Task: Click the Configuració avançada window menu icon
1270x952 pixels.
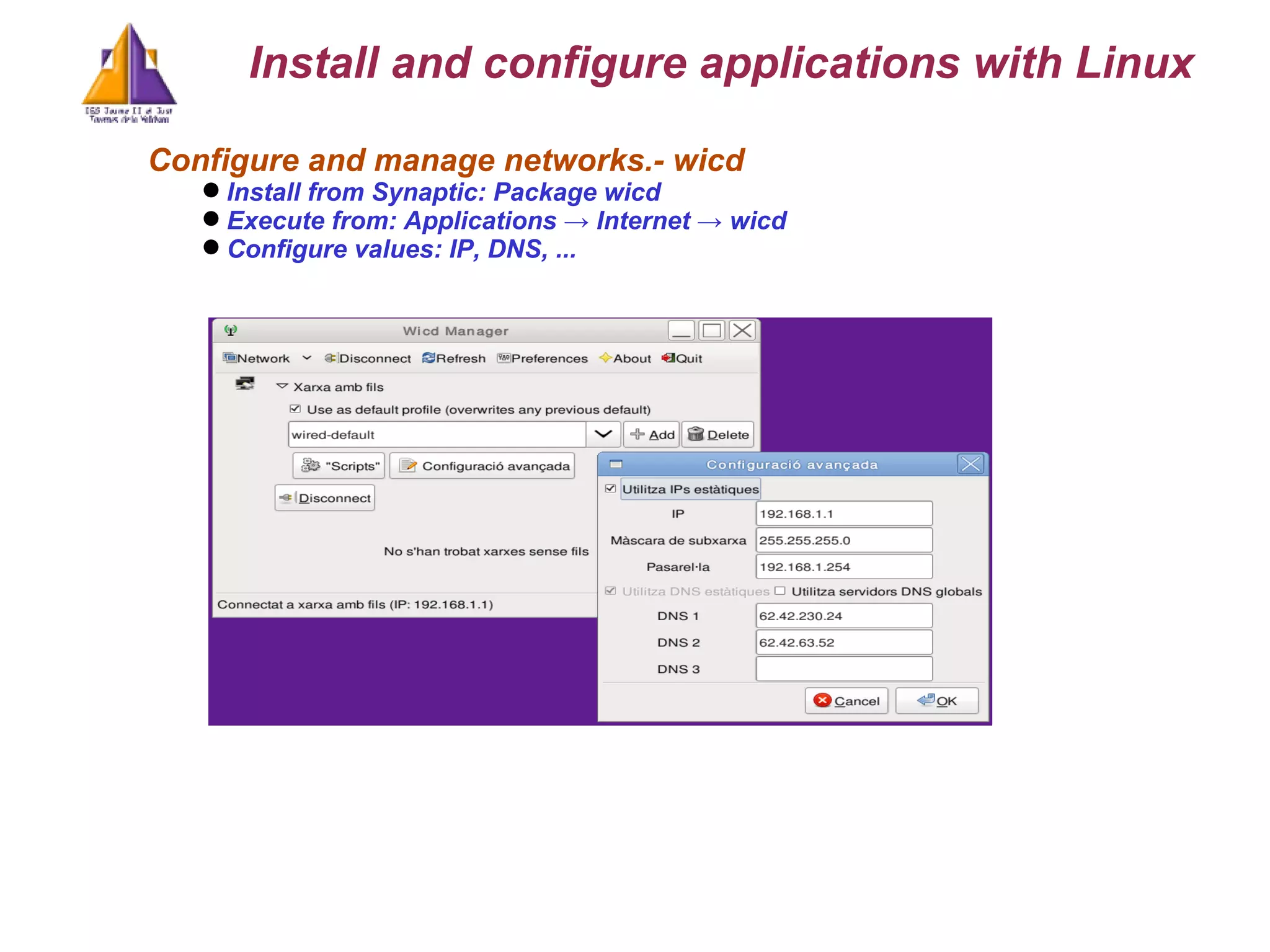Action: (616, 464)
